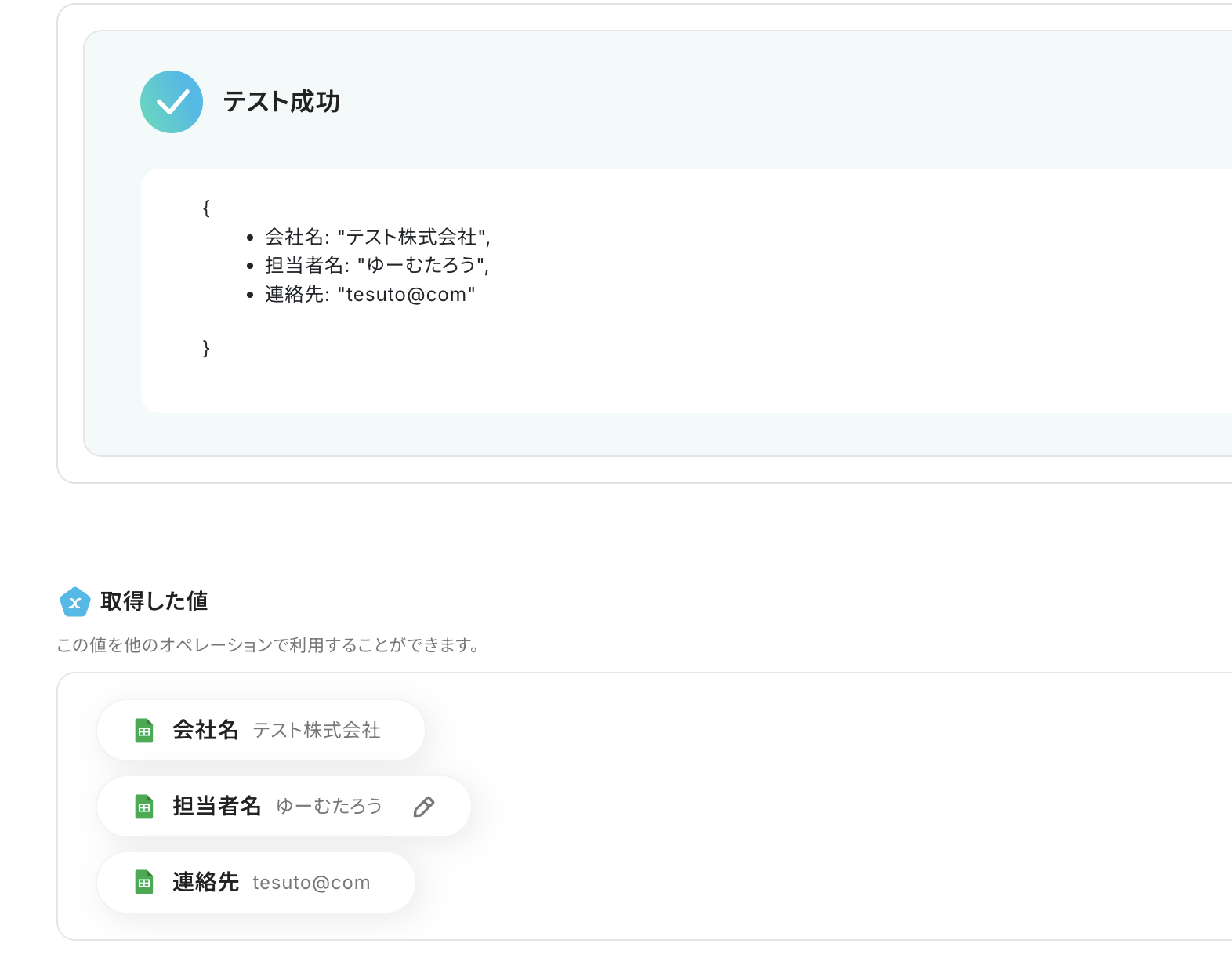Image resolution: width=1232 pixels, height=958 pixels.
Task: Click the ゆーむたろう value text in chip
Action: click(329, 806)
